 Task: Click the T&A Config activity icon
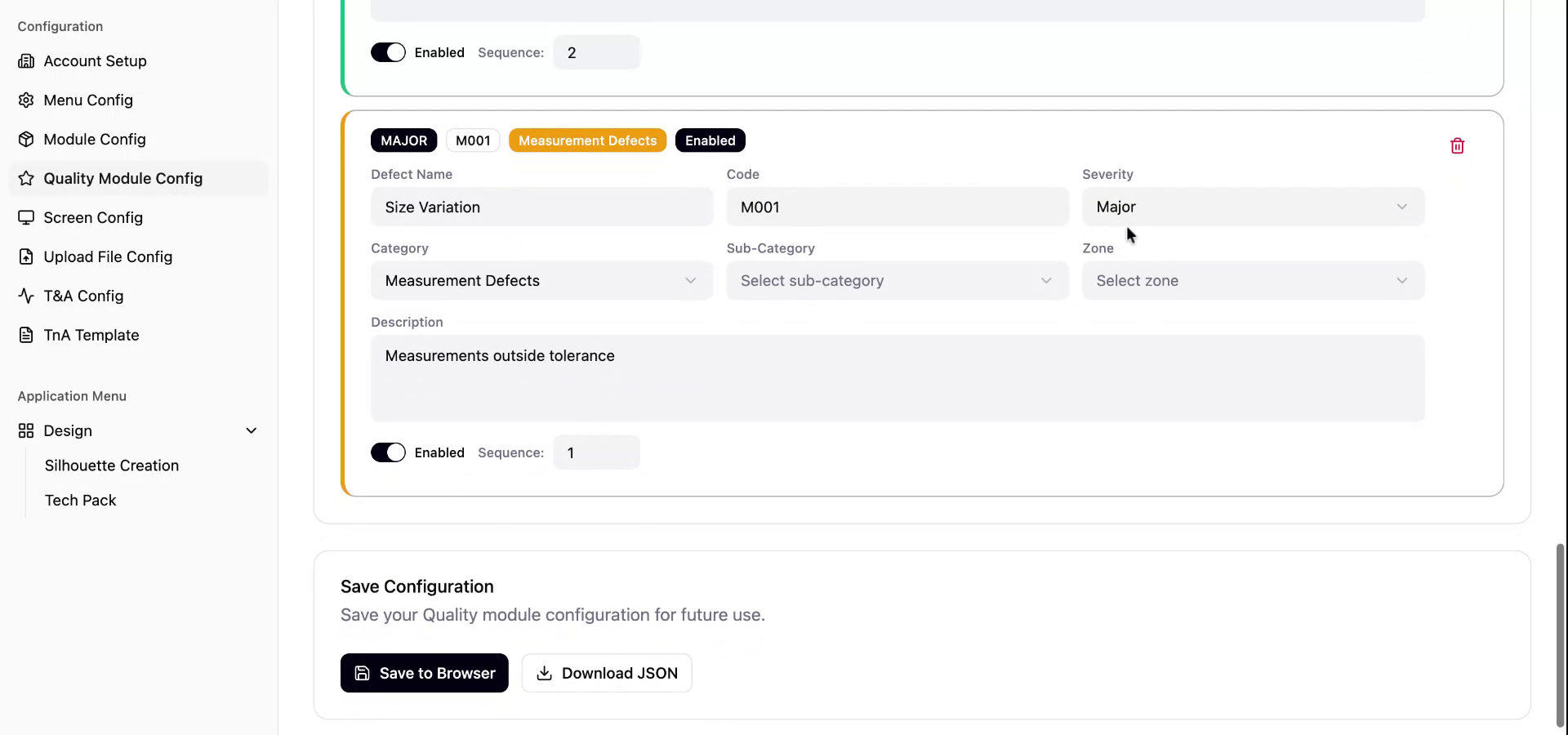26,296
